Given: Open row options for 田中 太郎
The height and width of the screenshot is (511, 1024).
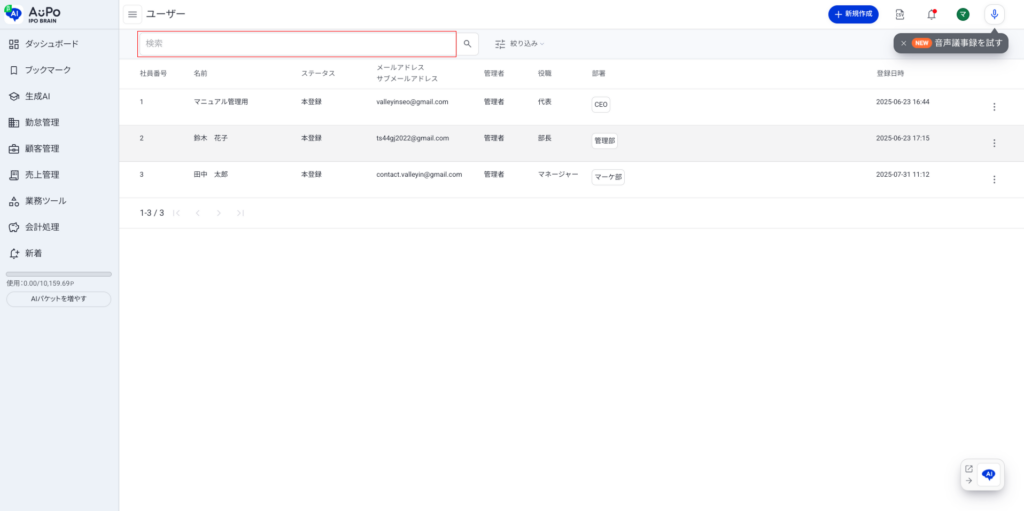Looking at the screenshot, I should 994,180.
